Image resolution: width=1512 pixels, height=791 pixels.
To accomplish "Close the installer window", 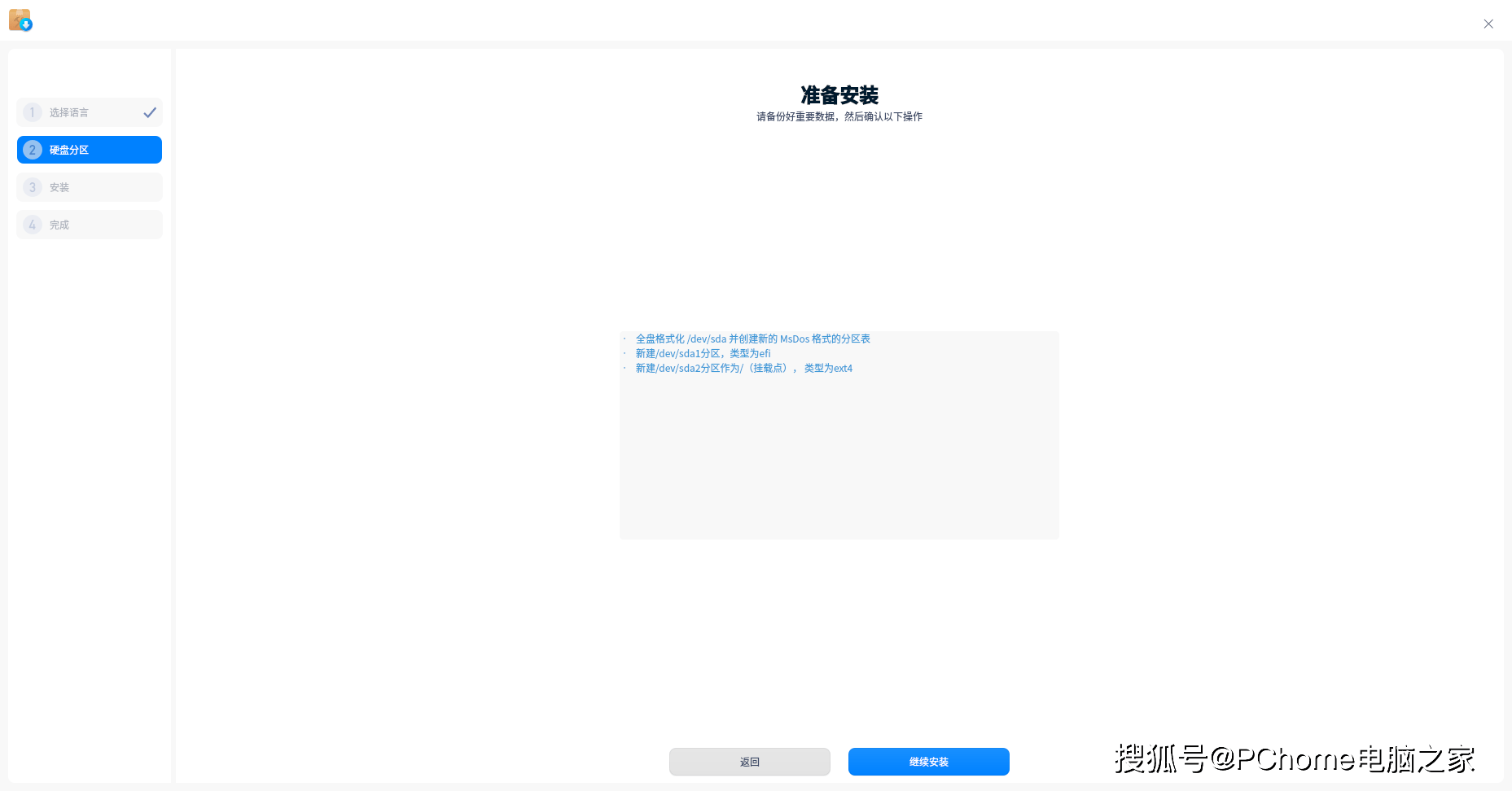I will click(x=1488, y=24).
